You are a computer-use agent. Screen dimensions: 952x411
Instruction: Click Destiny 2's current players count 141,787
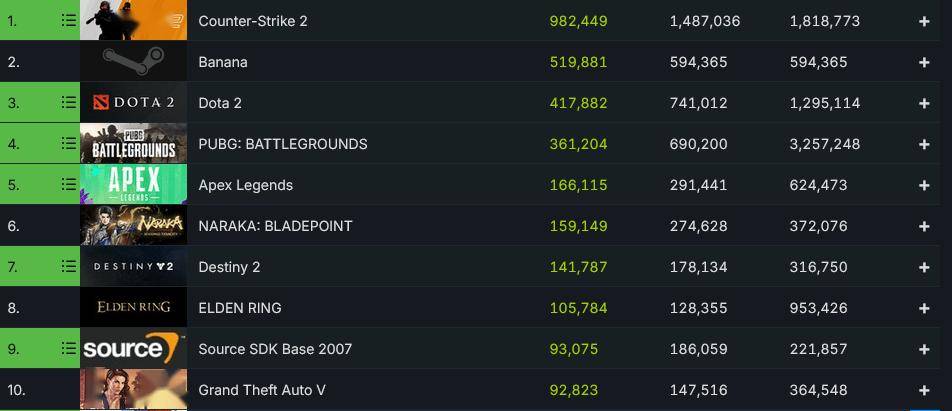(x=578, y=267)
